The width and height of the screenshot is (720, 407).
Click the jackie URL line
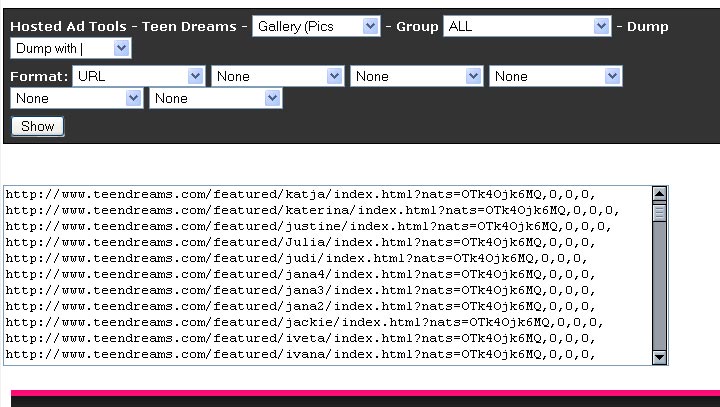[x=304, y=322]
